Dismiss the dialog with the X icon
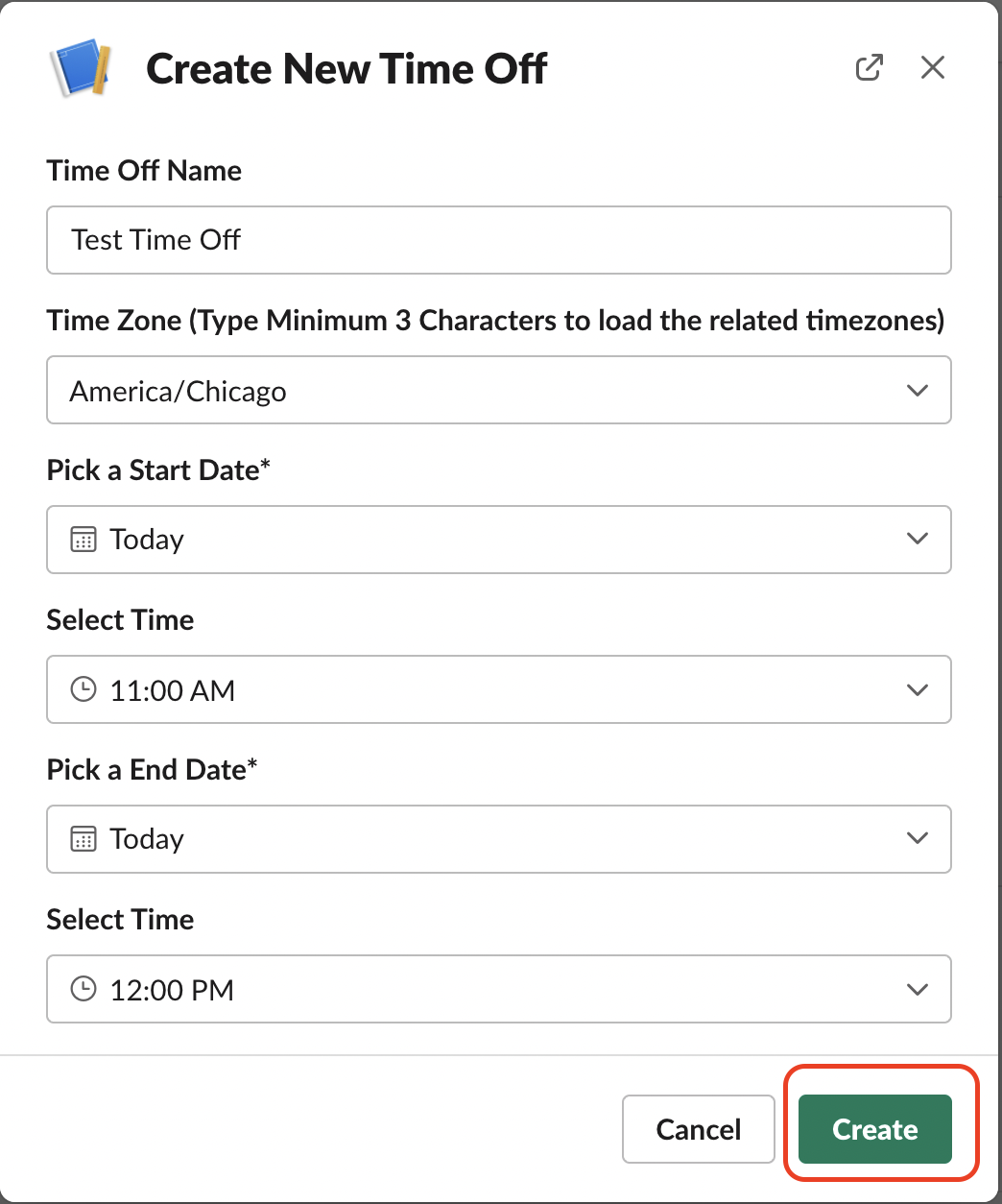Image resolution: width=1002 pixels, height=1204 pixels. [x=932, y=67]
